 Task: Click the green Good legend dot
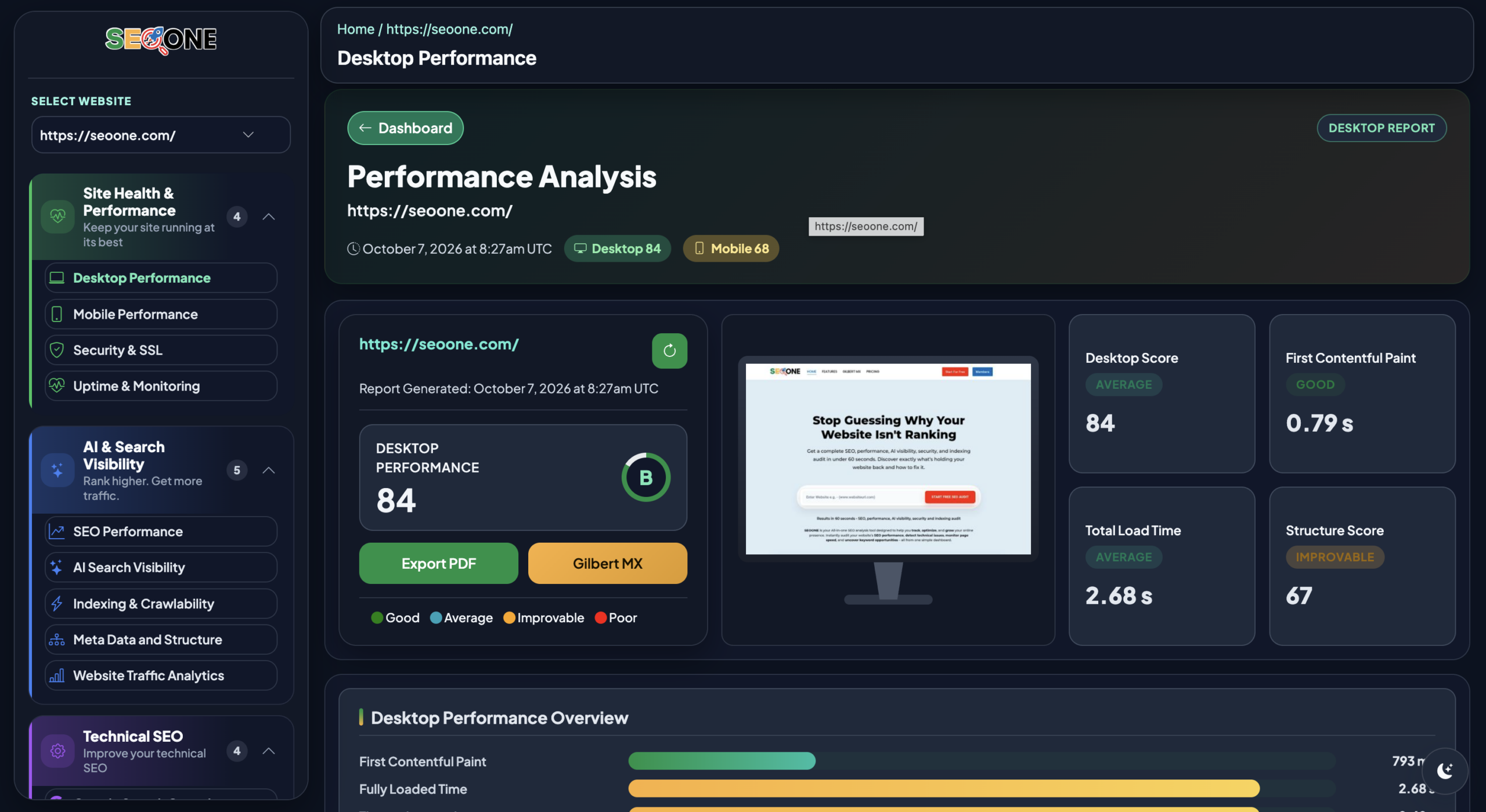coord(377,618)
